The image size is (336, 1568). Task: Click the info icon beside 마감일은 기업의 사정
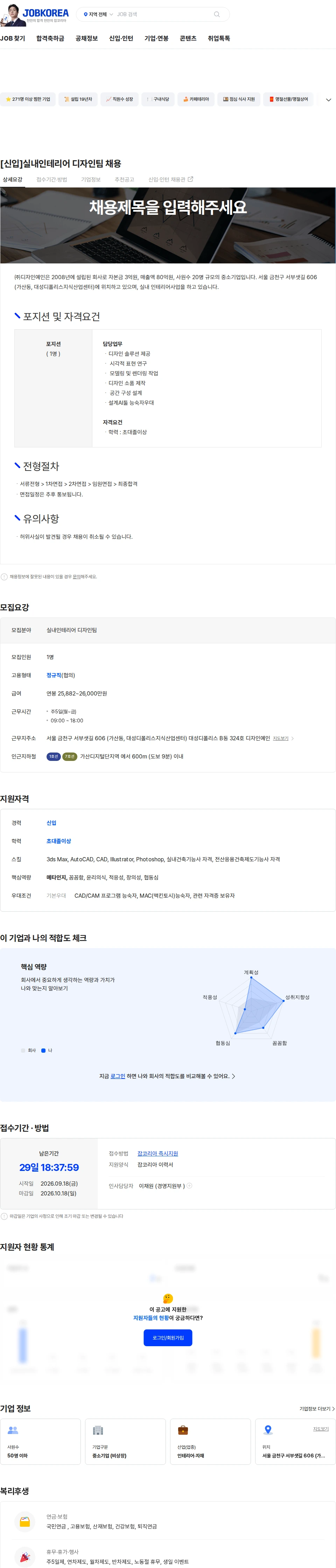pyautogui.click(x=4, y=1216)
